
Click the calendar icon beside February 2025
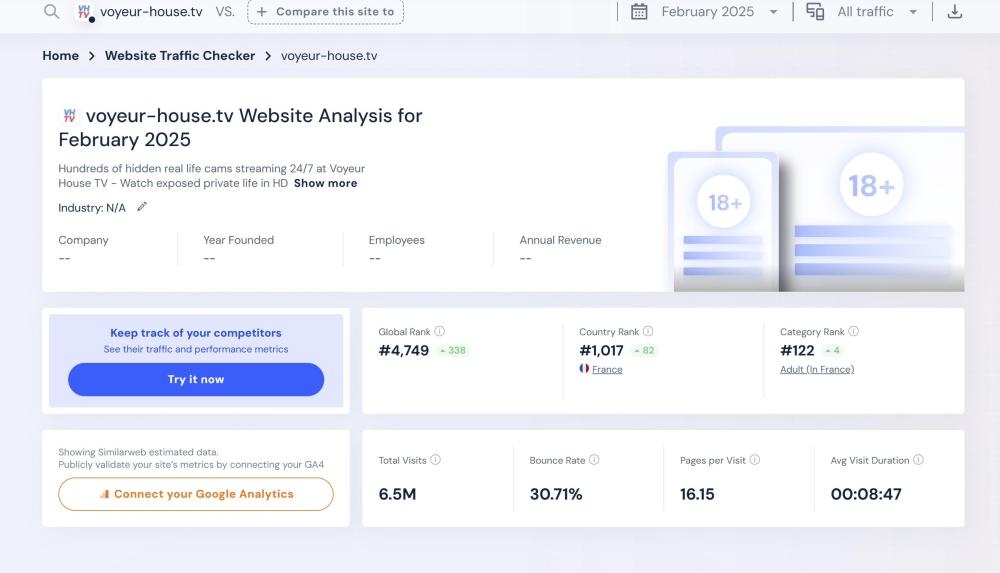click(639, 12)
